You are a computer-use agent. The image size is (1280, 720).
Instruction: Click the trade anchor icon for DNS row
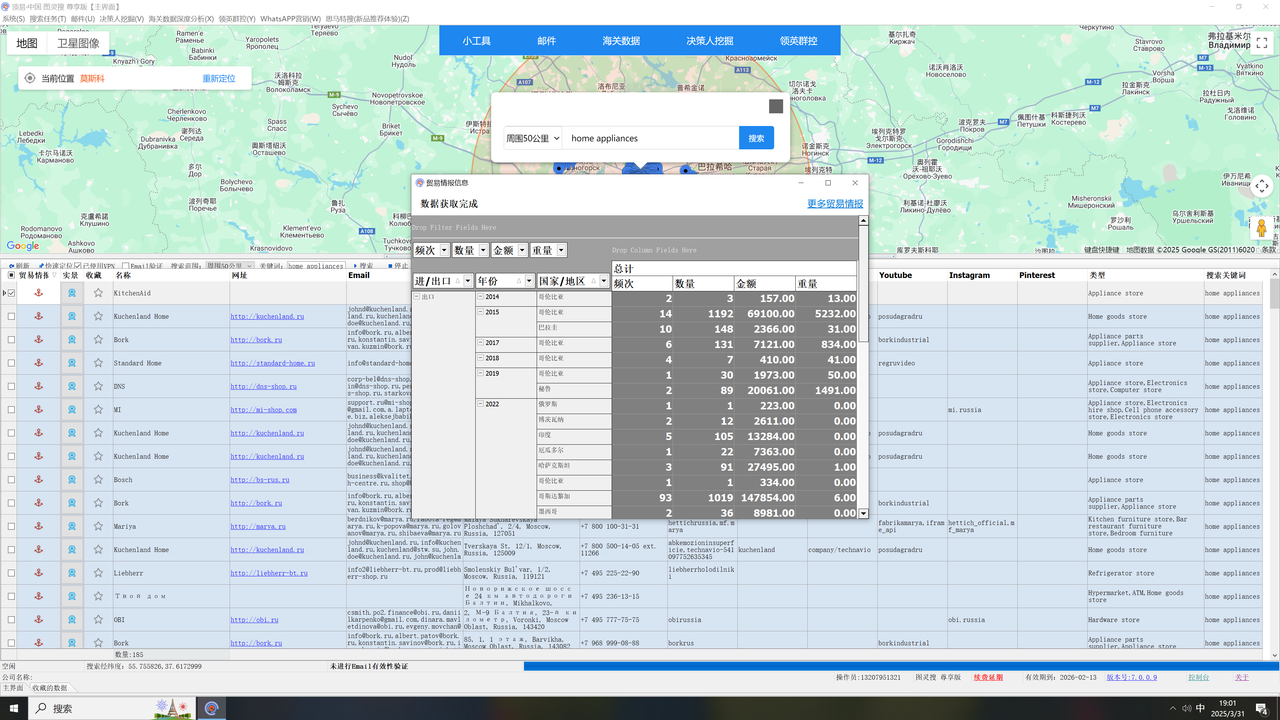(x=38, y=386)
